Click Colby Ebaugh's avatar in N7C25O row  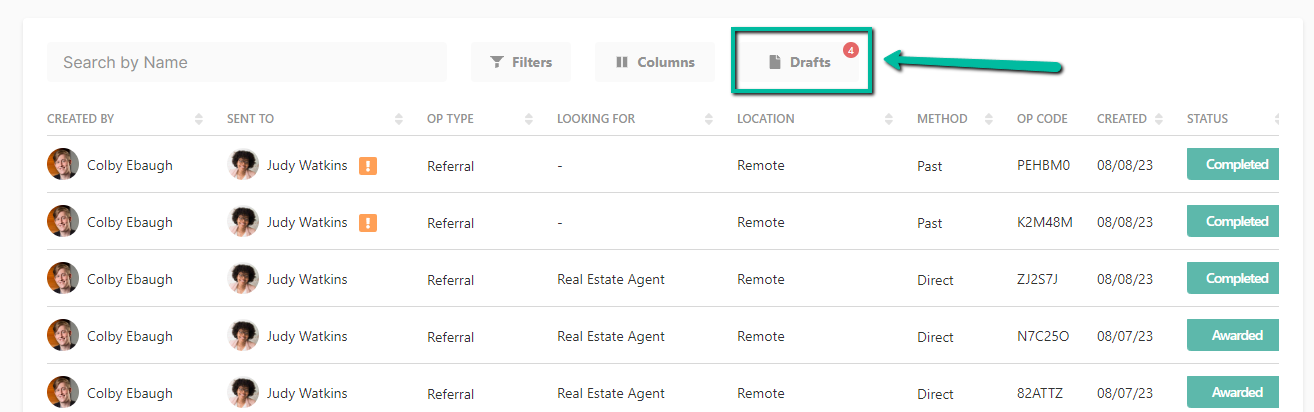click(x=63, y=336)
